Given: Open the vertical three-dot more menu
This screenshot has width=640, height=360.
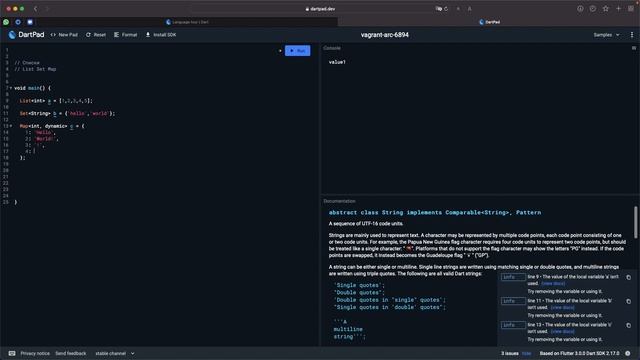Looking at the screenshot, I should 632,35.
